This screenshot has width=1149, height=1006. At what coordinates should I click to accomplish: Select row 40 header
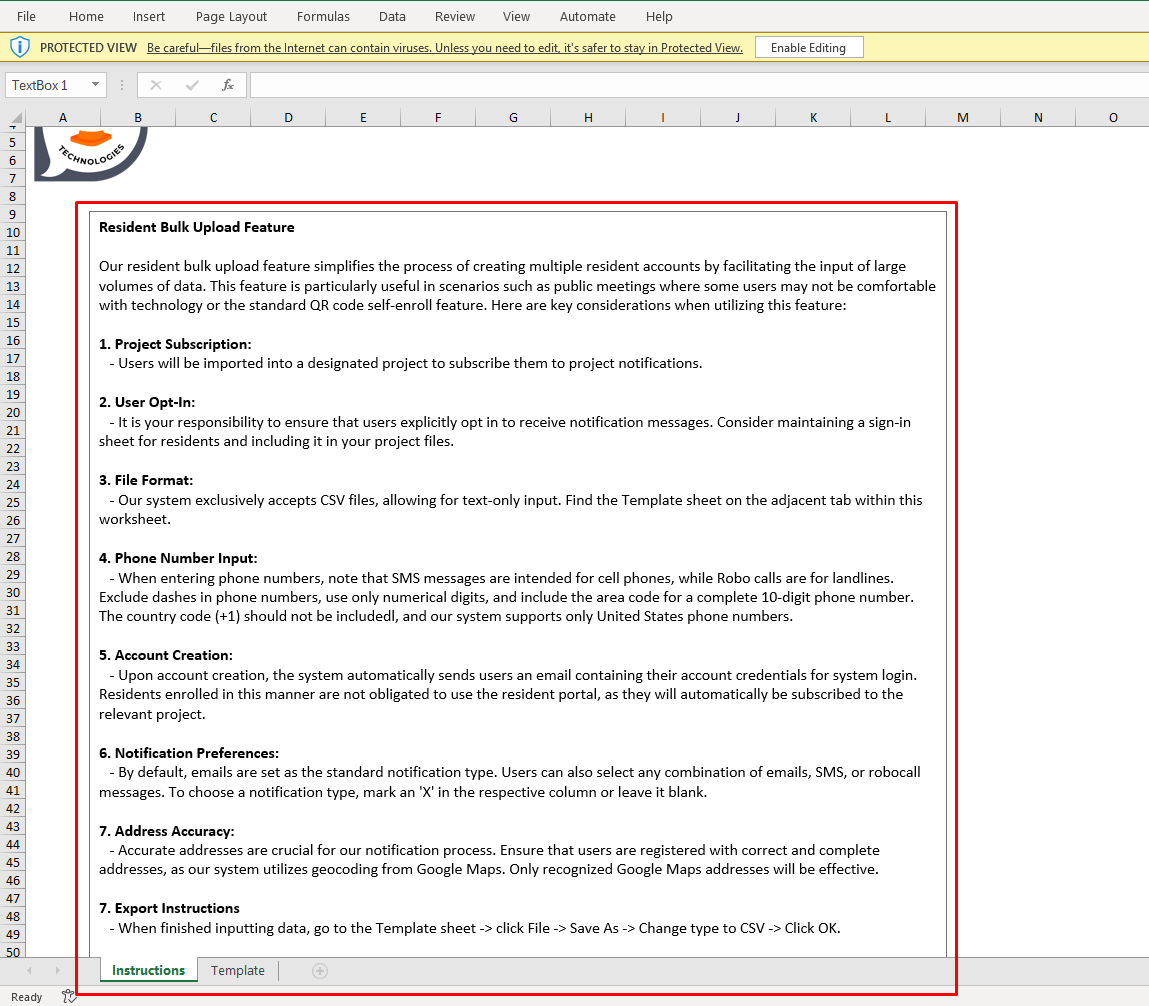pos(12,772)
